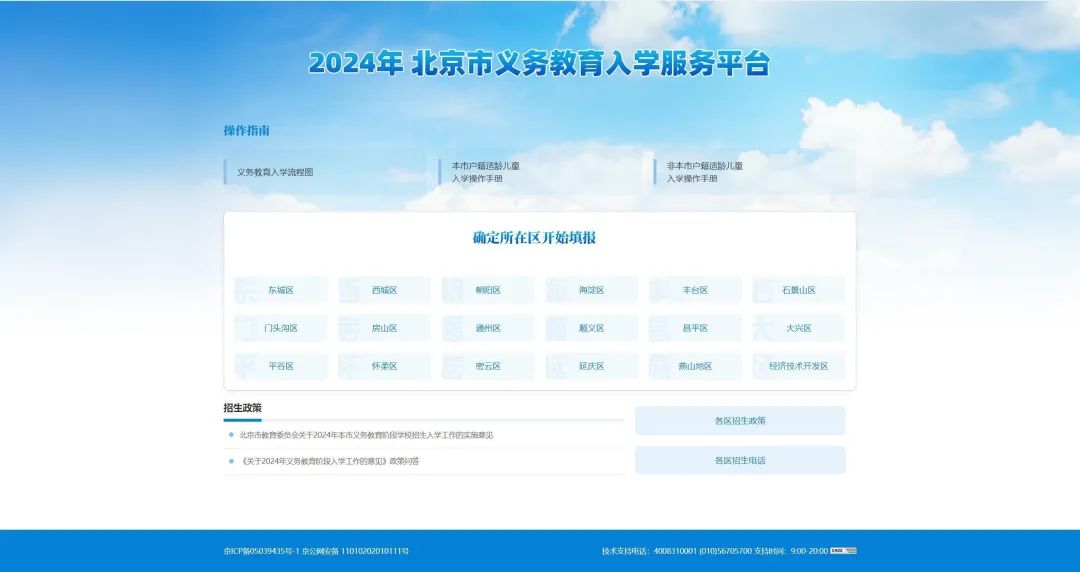Open 各区招生电话 list
The width and height of the screenshot is (1080, 572).
(740, 461)
